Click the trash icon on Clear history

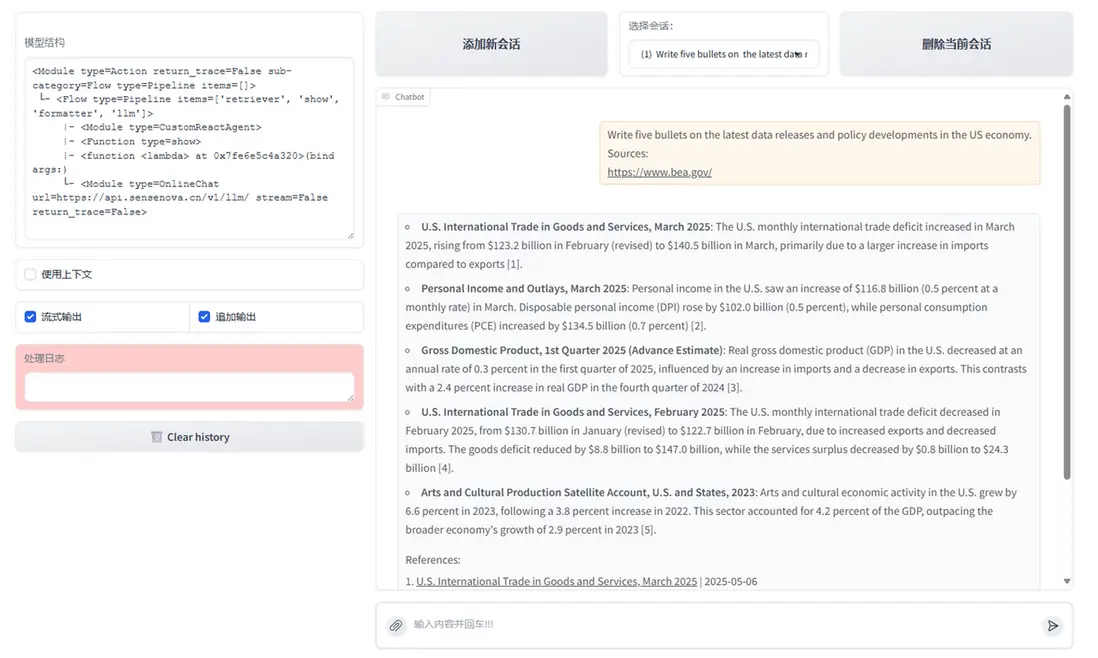[156, 437]
